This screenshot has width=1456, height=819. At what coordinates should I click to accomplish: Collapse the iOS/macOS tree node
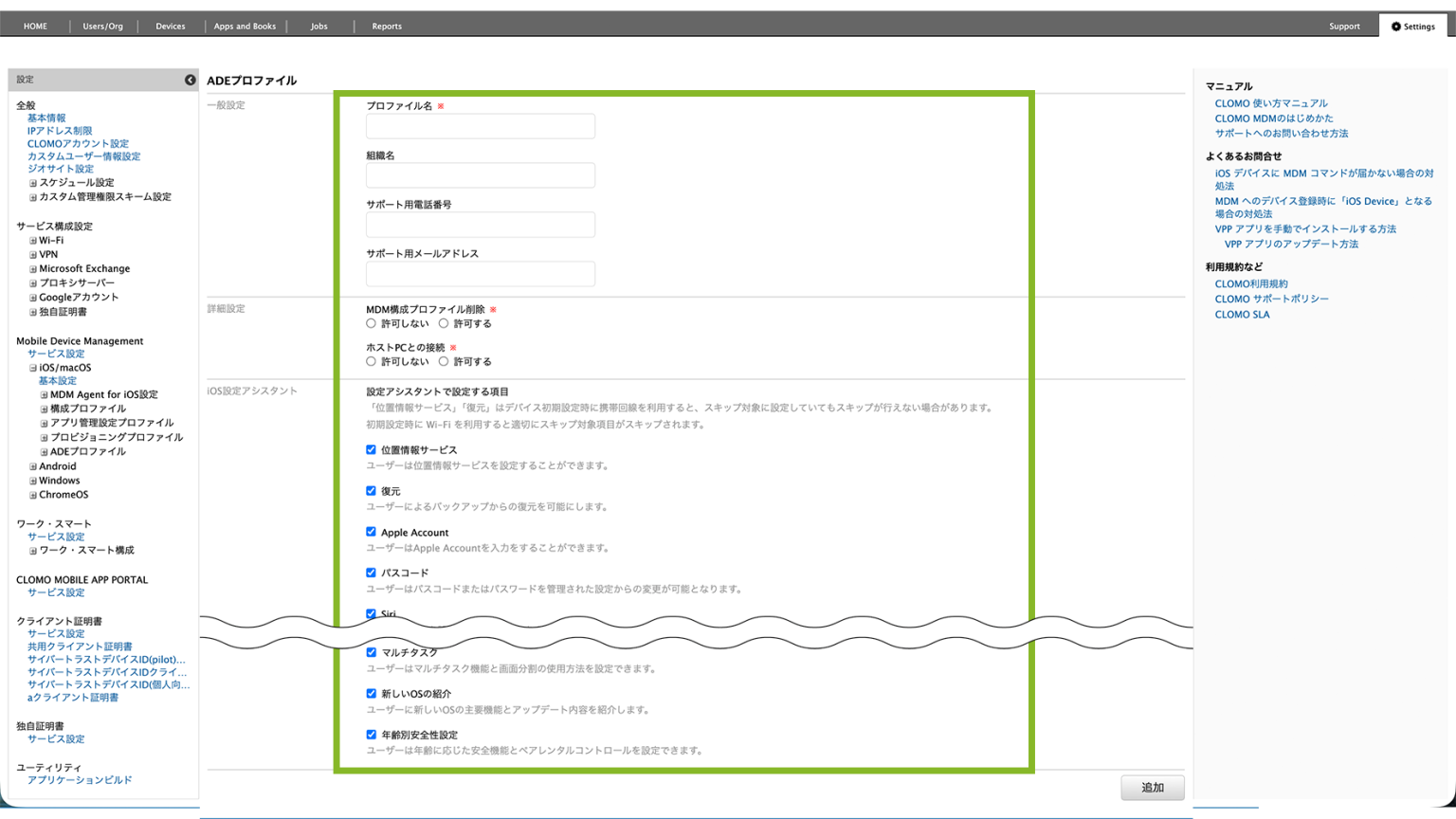[32, 368]
